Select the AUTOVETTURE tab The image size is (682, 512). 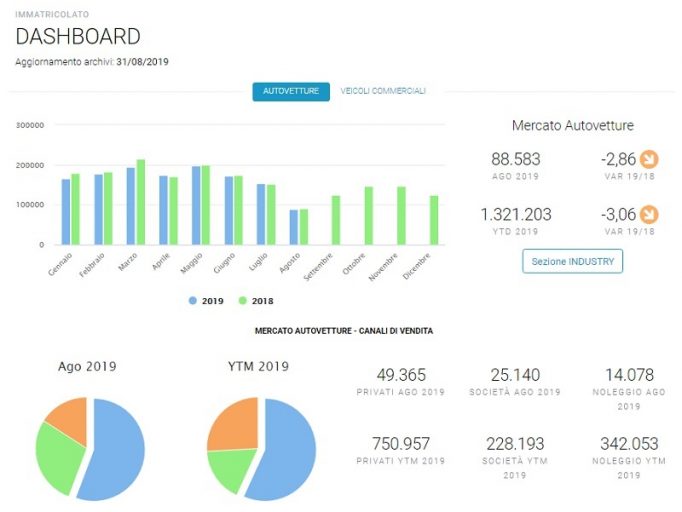click(291, 91)
